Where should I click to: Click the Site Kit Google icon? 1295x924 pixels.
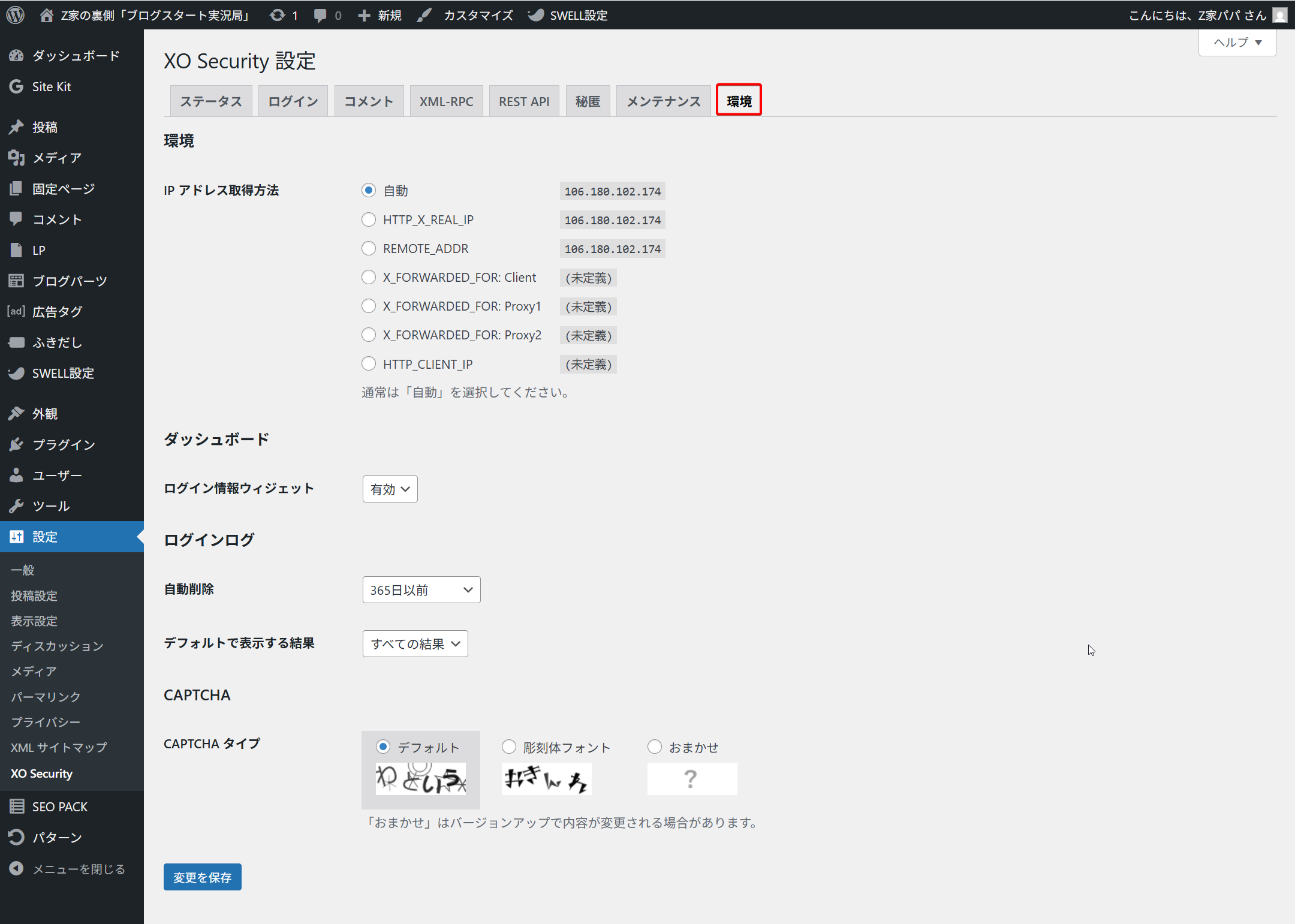coord(16,86)
